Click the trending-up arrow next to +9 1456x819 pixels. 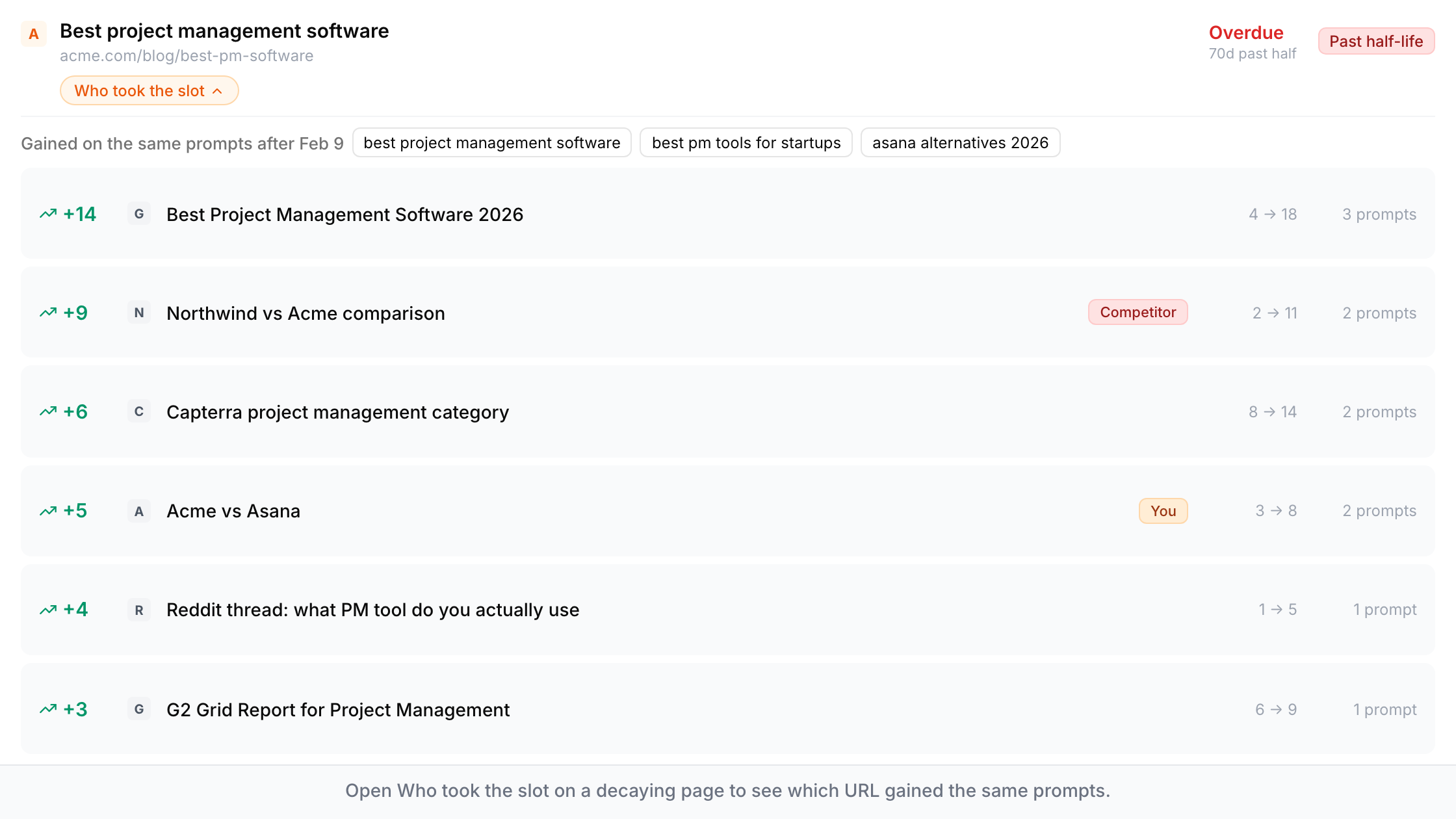48,313
